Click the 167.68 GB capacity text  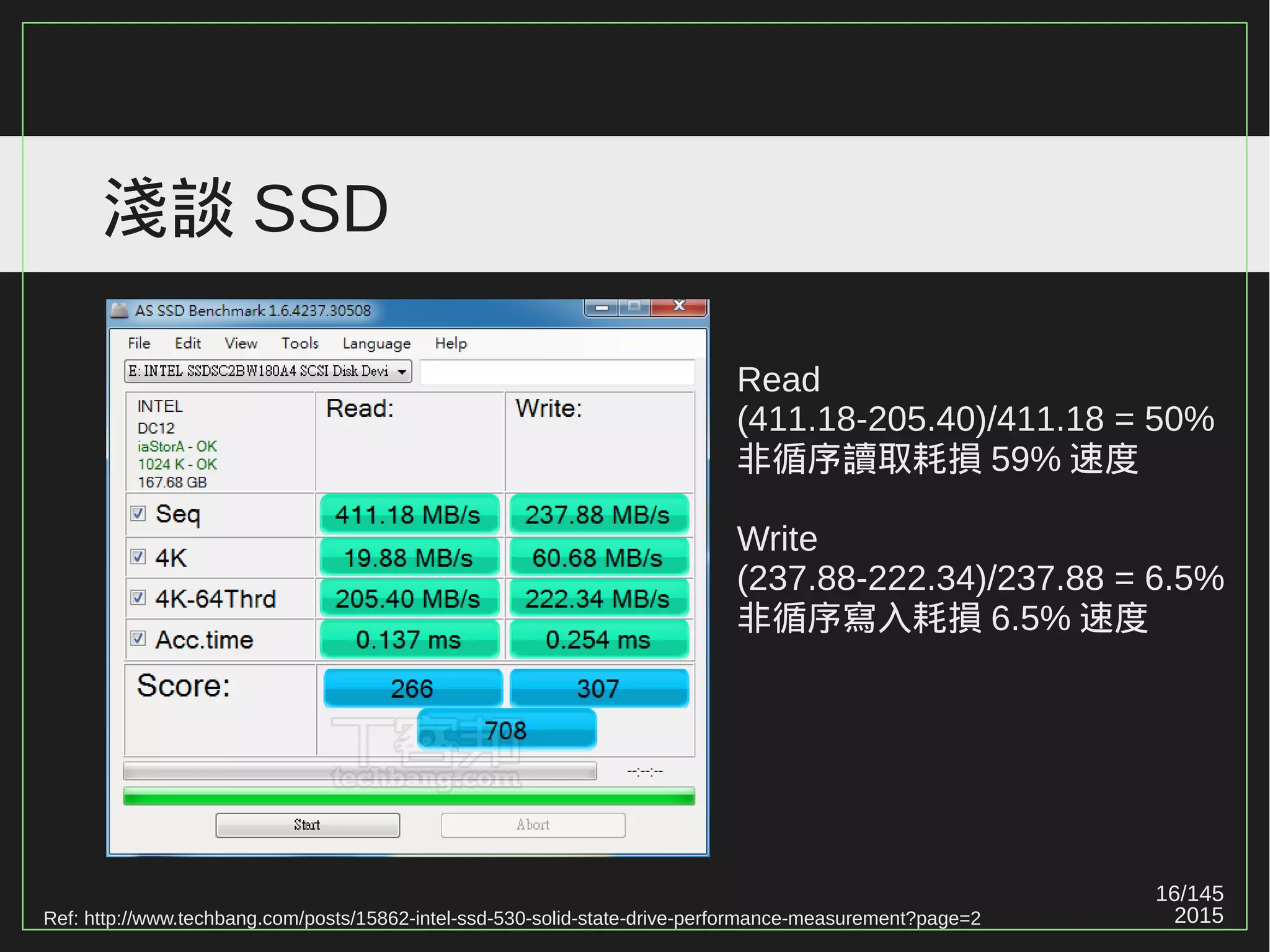point(172,483)
